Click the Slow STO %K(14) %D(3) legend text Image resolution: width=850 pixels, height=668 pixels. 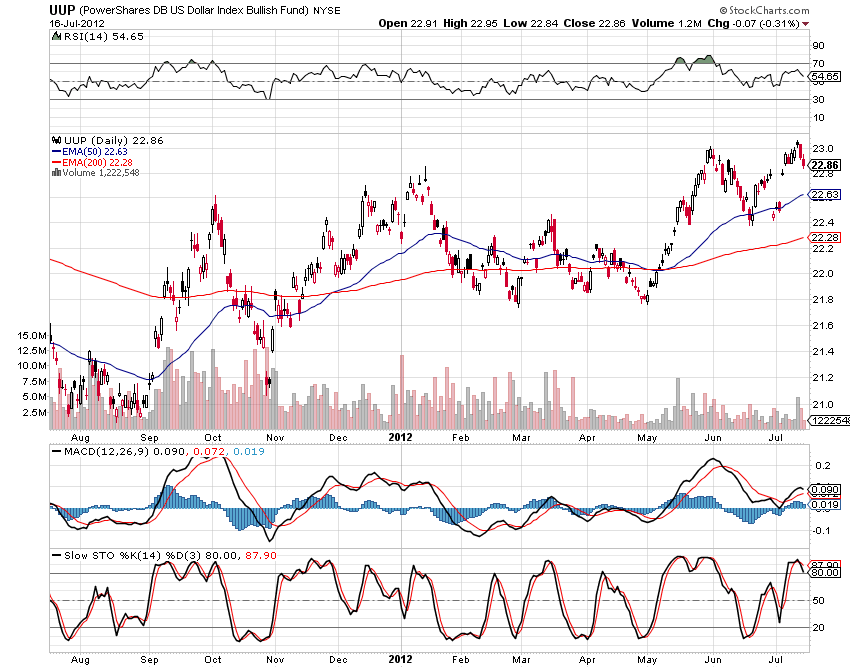[133, 555]
